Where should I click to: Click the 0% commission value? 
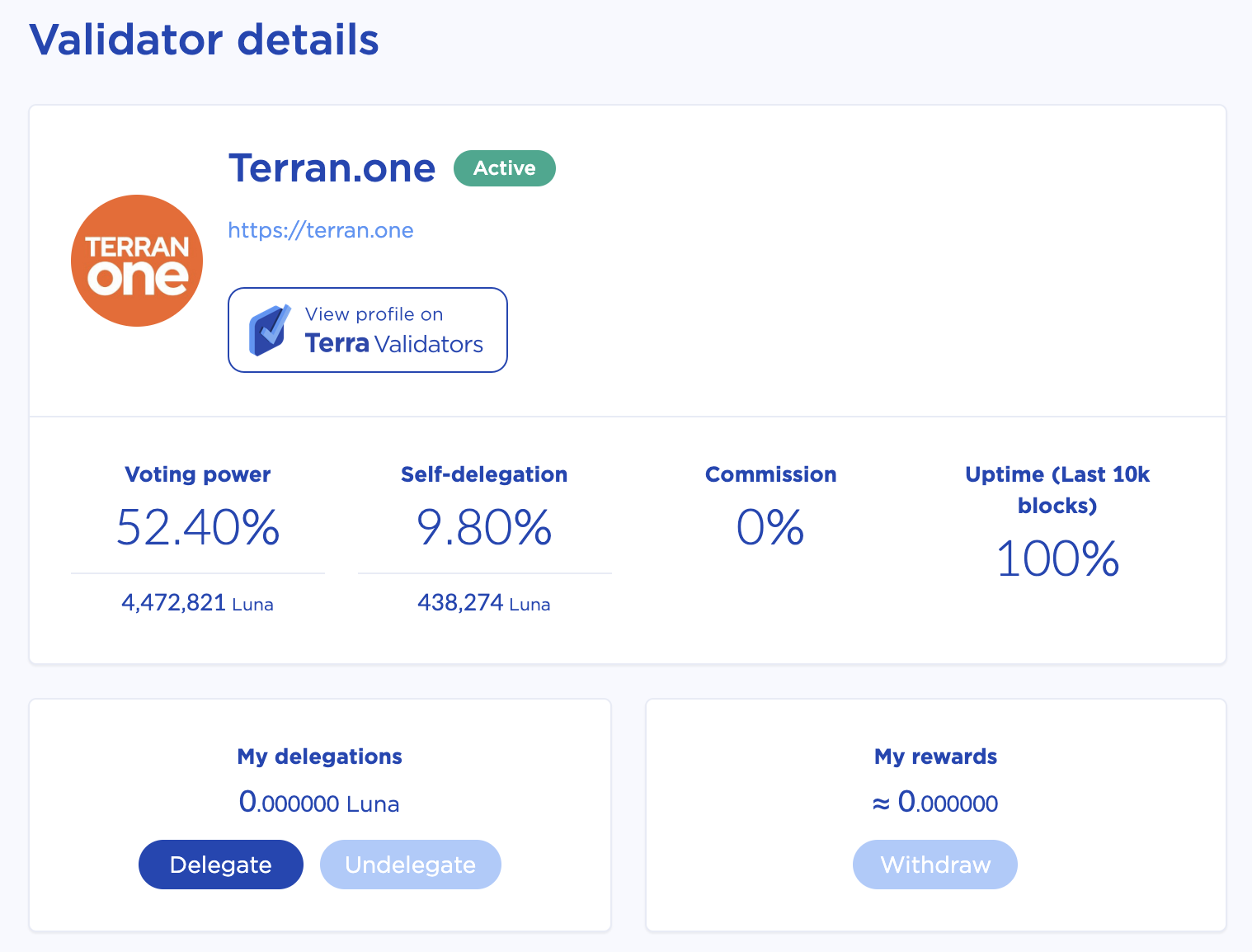[770, 527]
